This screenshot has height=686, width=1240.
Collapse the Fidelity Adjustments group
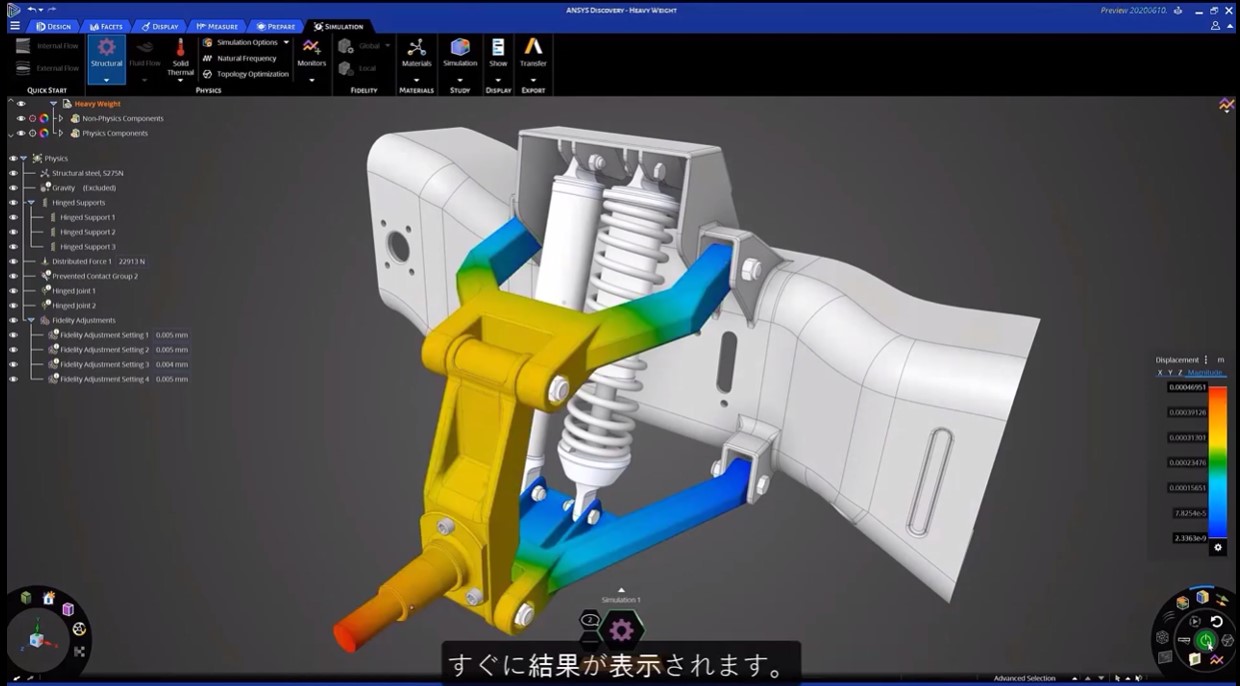tap(31, 320)
